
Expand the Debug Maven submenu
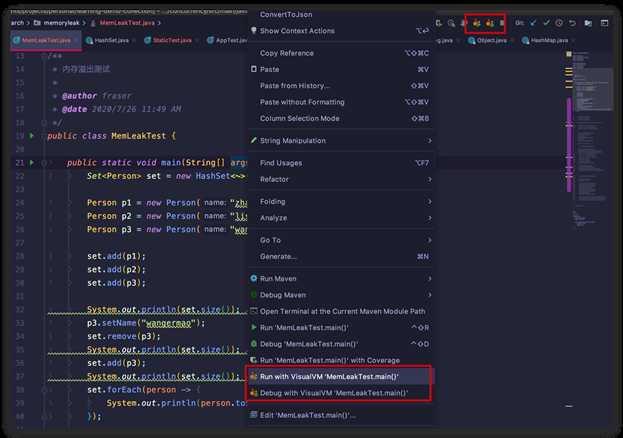pyautogui.click(x=430, y=295)
